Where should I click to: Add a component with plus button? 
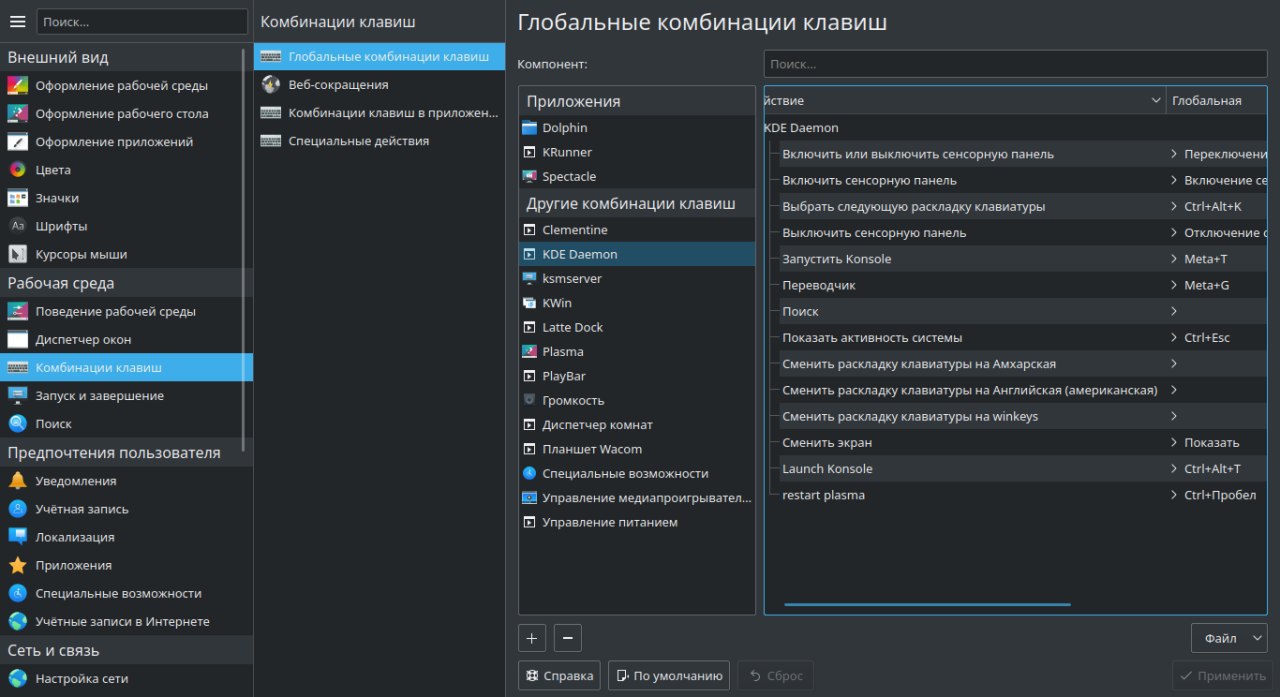(x=532, y=638)
